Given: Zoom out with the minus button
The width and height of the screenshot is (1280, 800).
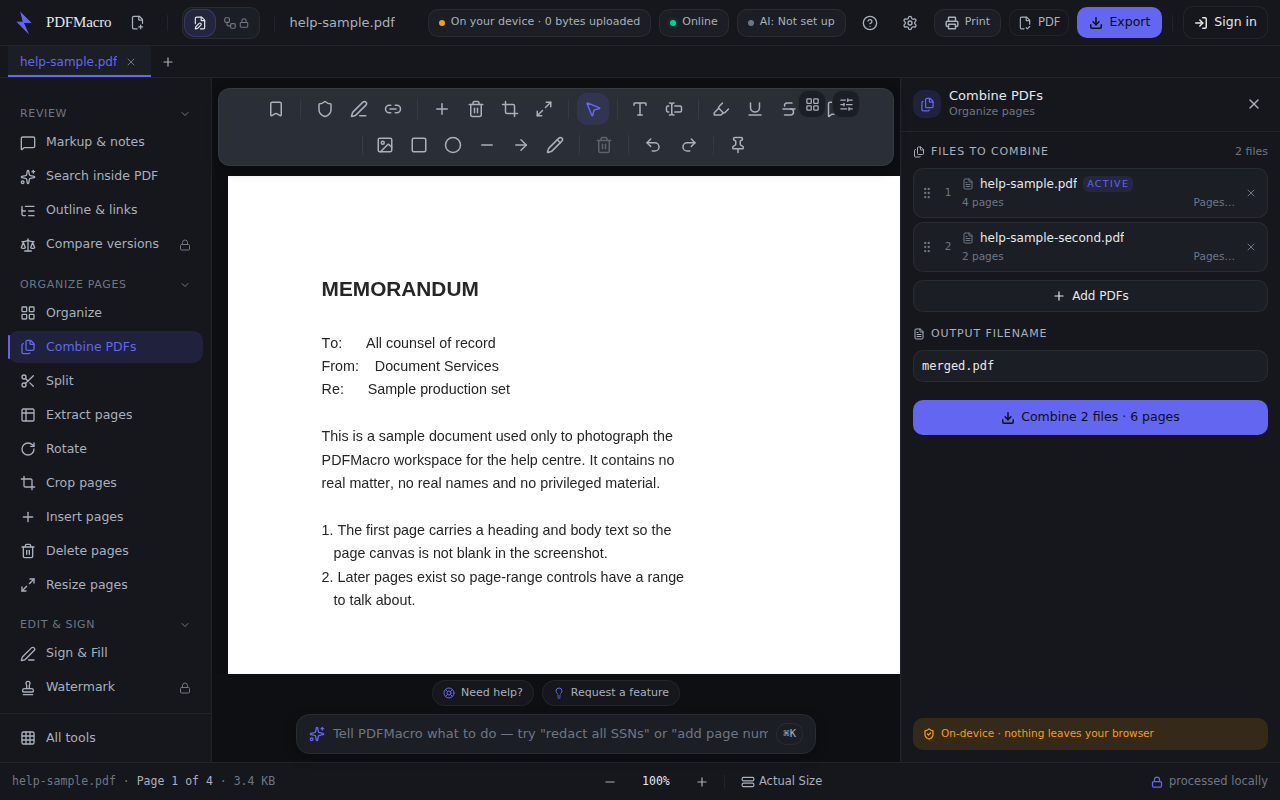Looking at the screenshot, I should point(610,781).
